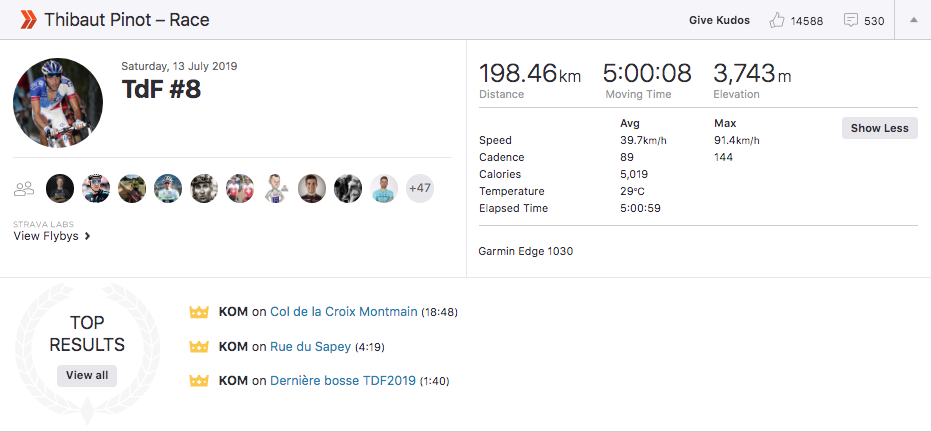Open the ninth dark athlete avatar

[x=348, y=189]
